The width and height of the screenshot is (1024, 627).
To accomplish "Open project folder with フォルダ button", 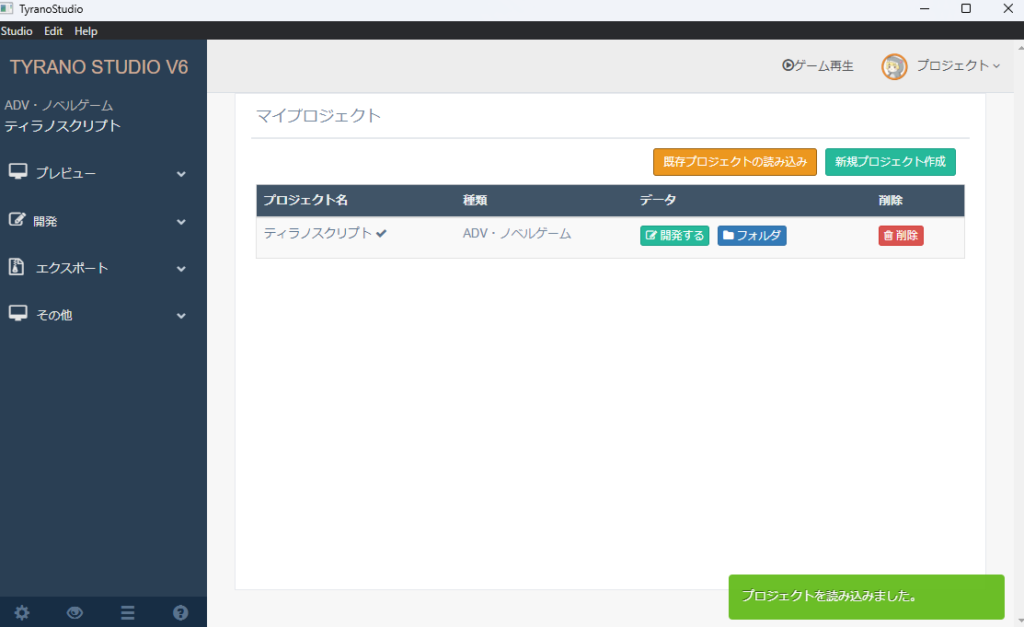I will (x=752, y=236).
